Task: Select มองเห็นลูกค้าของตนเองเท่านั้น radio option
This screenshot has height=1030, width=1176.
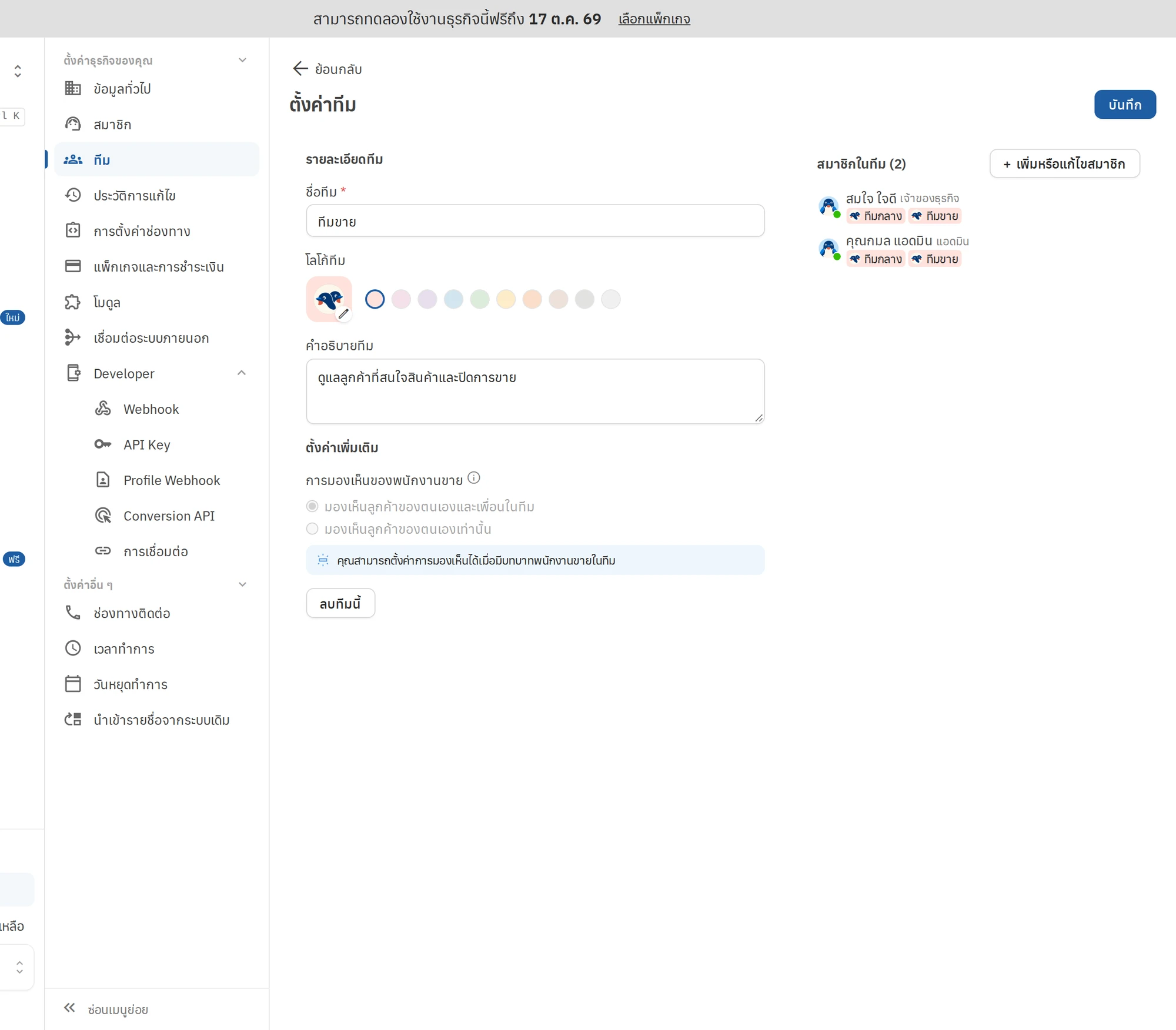Action: pyautogui.click(x=312, y=529)
